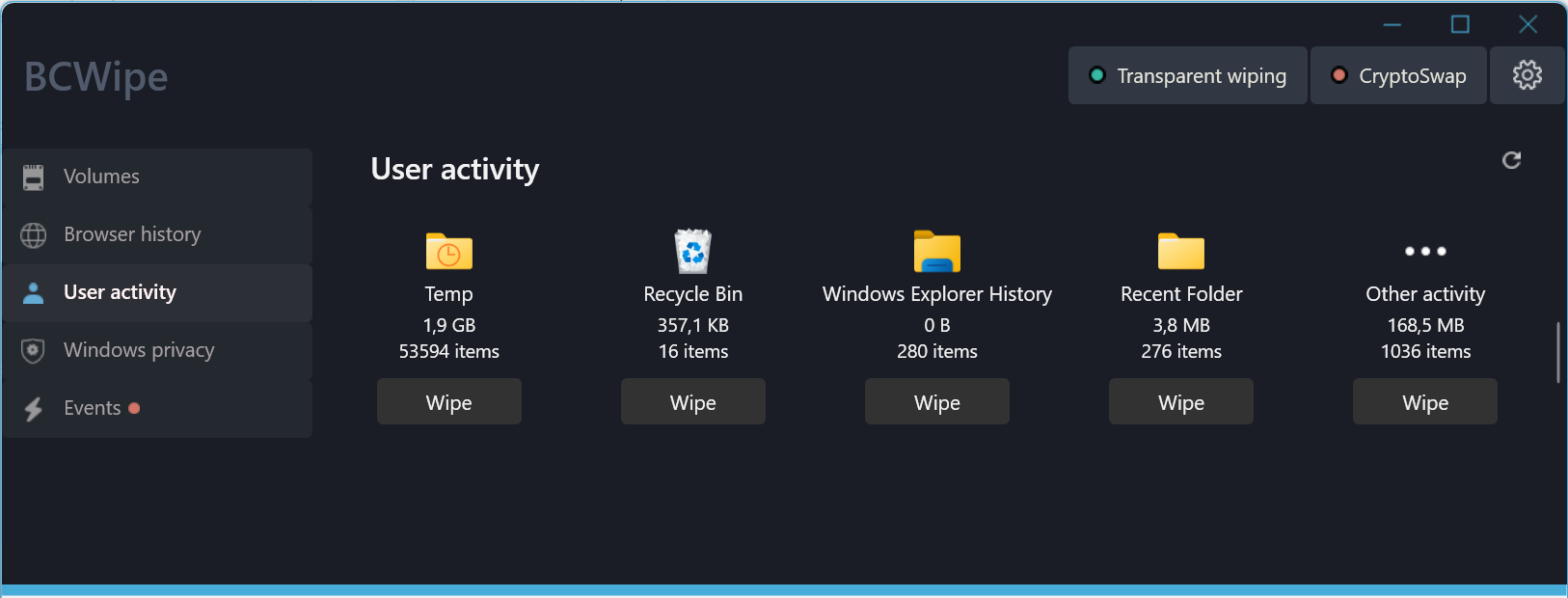The image size is (1568, 598).
Task: Toggle Transparent wiping status button
Action: coord(1188,75)
